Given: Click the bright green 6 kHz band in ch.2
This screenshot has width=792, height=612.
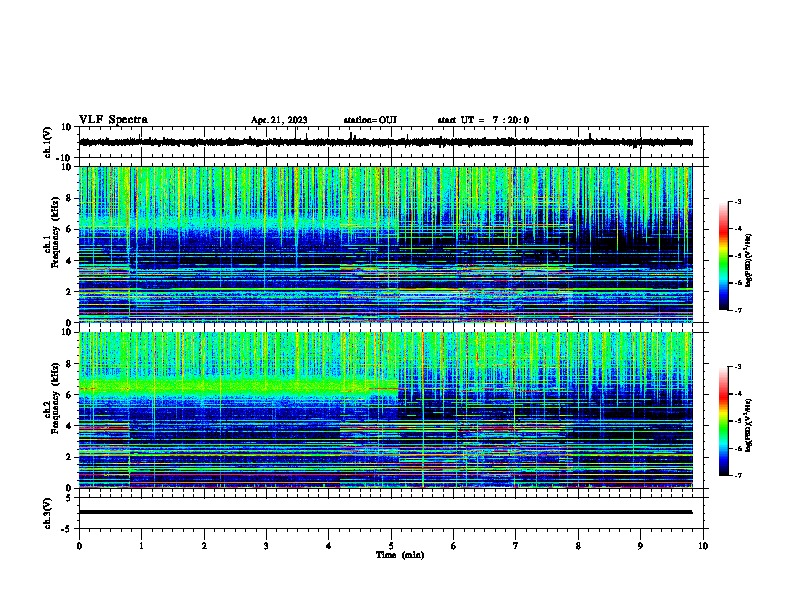Looking at the screenshot, I should [237, 387].
